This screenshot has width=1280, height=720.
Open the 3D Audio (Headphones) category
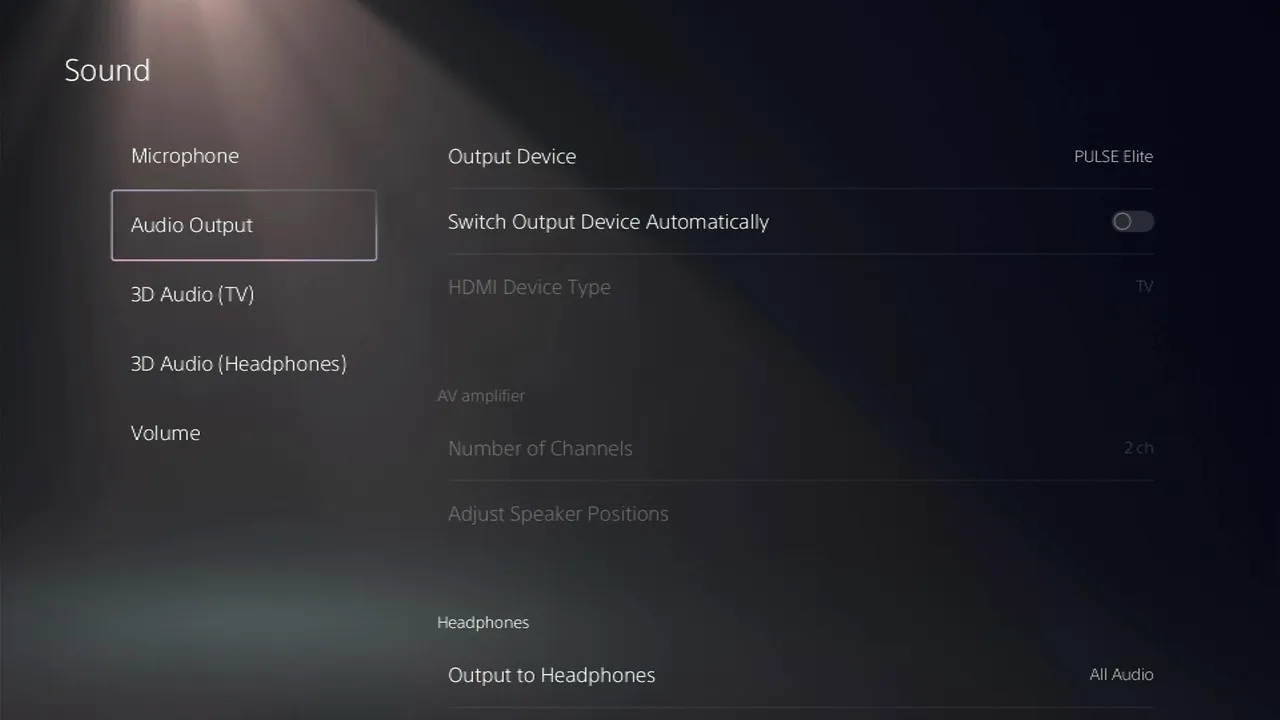[x=238, y=364]
